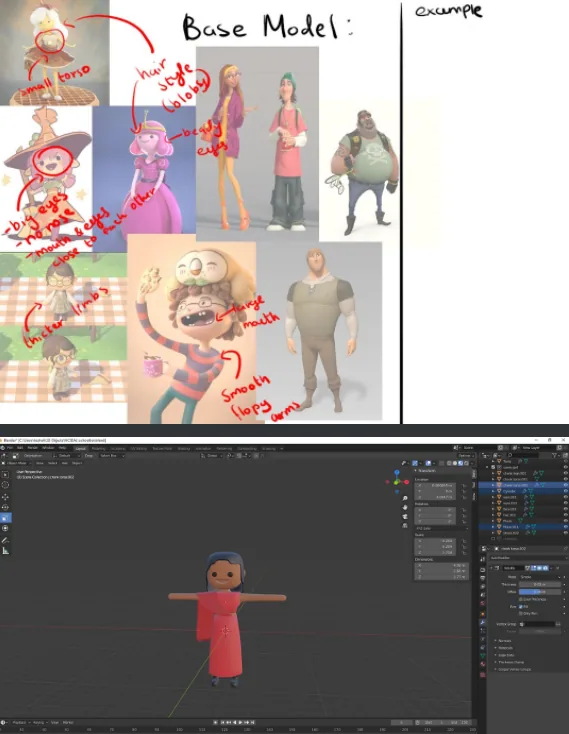Select the Rotate tool

pyautogui.click(x=5, y=507)
